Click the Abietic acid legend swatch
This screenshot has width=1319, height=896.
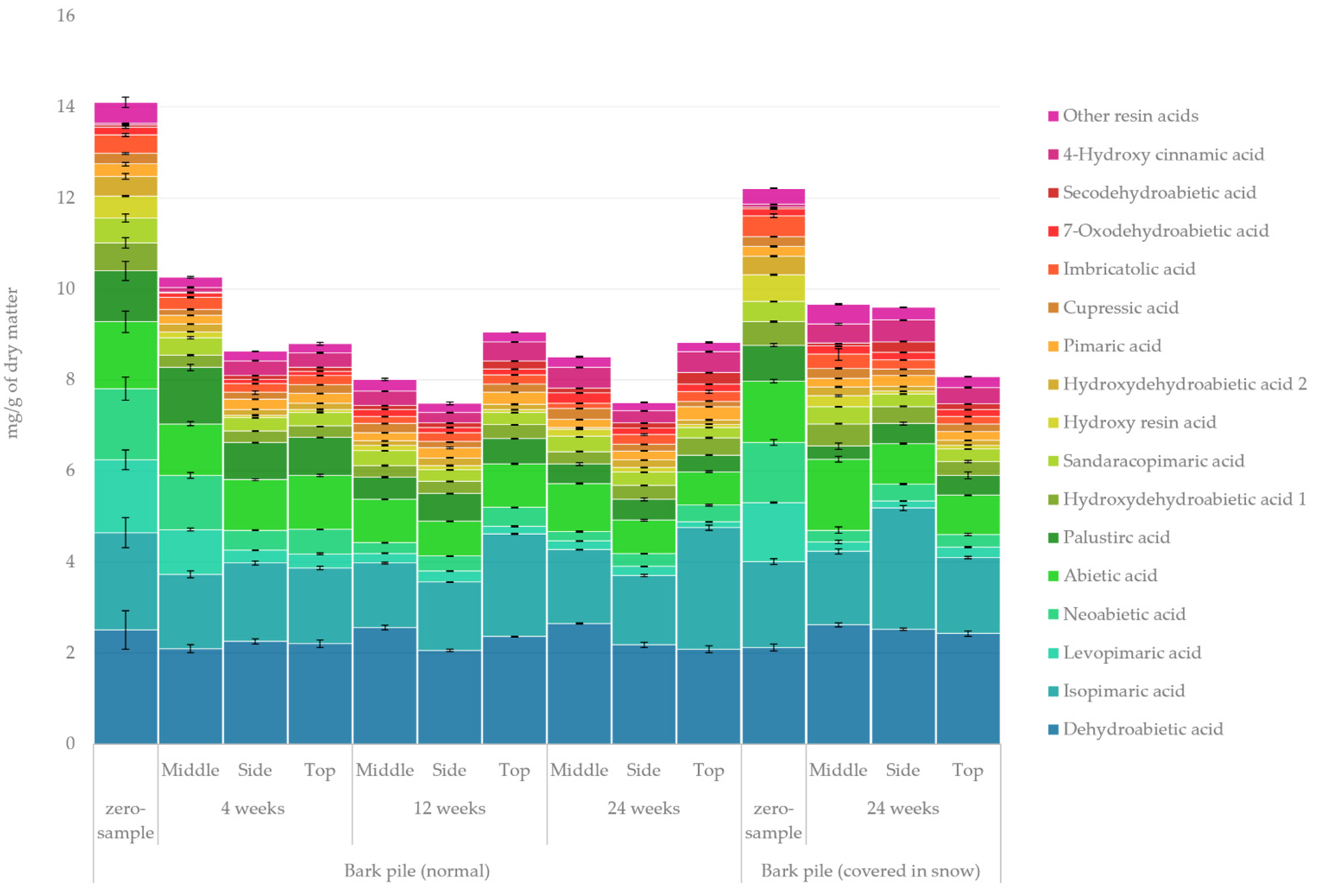pos(1053,576)
